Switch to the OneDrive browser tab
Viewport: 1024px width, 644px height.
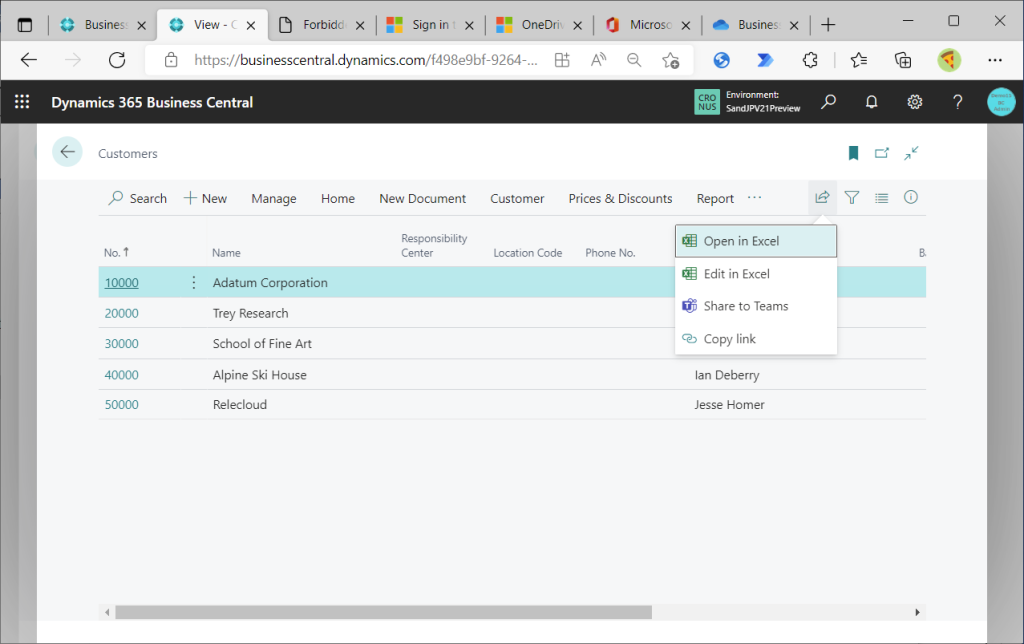(x=539, y=25)
